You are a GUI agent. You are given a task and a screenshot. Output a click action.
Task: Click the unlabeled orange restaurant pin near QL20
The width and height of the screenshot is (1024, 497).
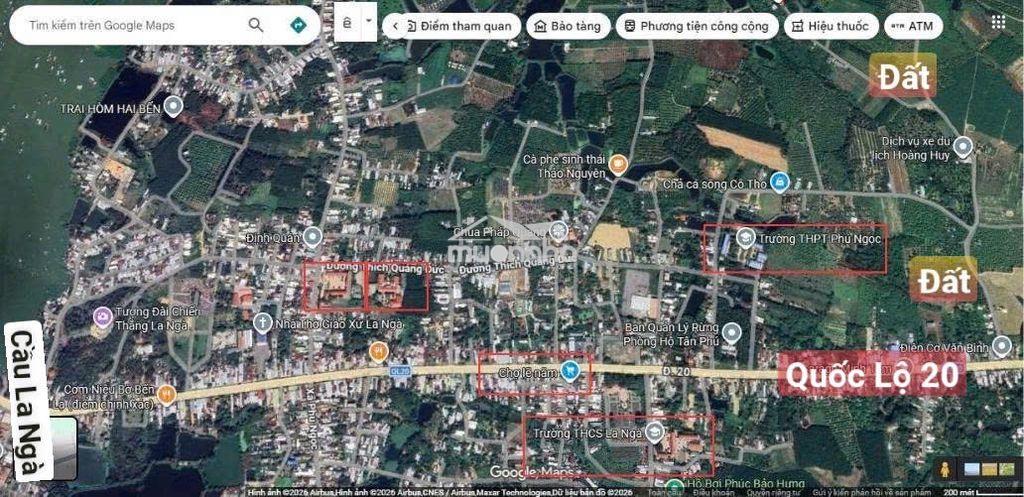[378, 352]
